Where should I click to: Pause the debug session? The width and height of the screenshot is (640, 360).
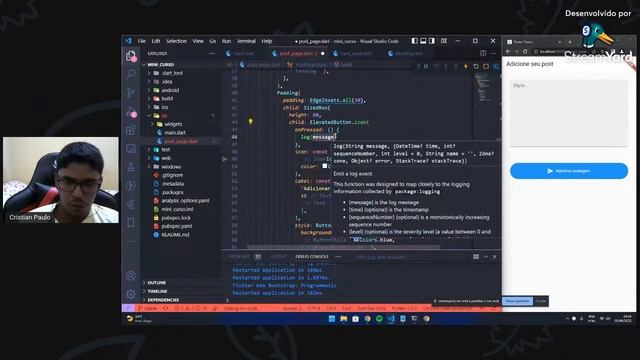click(426, 66)
